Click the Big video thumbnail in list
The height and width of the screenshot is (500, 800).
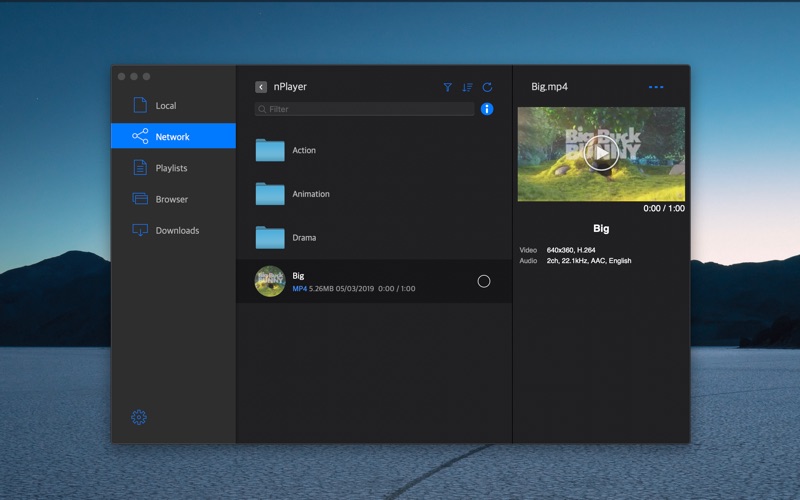270,281
